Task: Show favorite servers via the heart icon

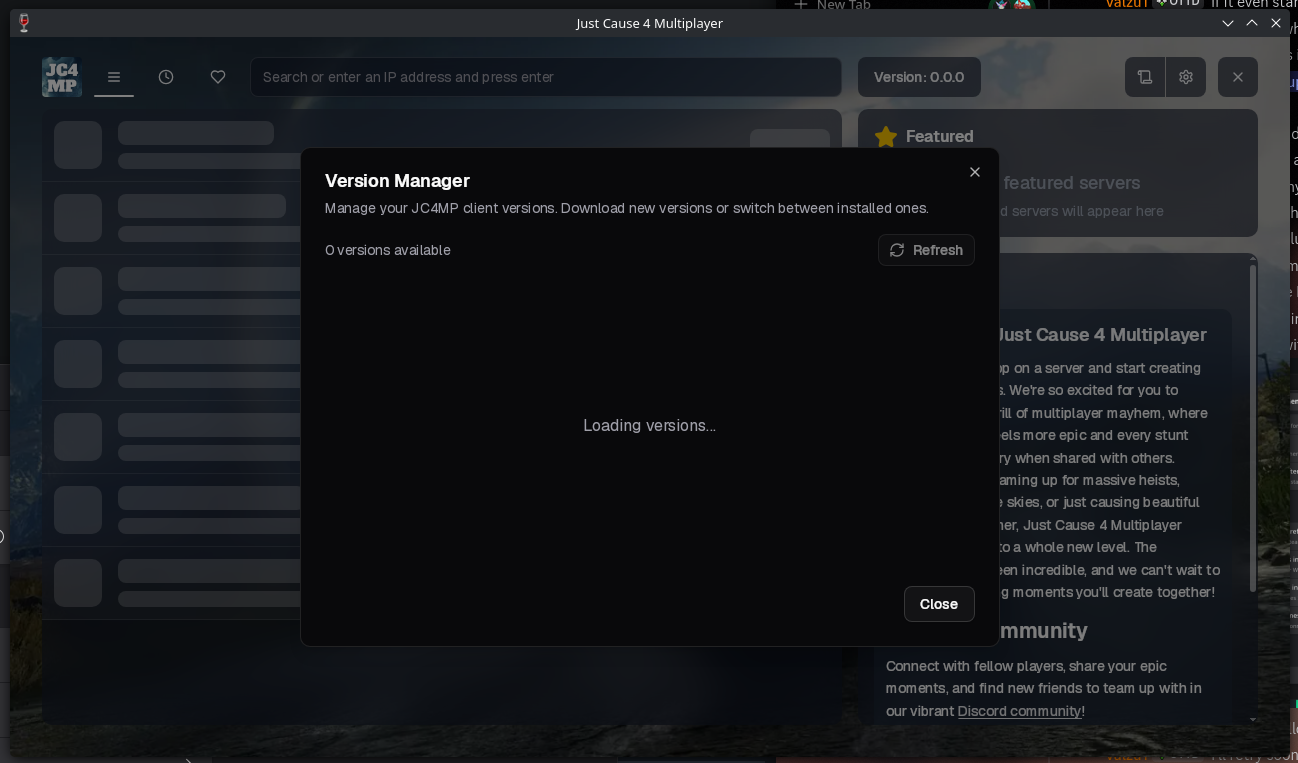Action: [x=218, y=77]
